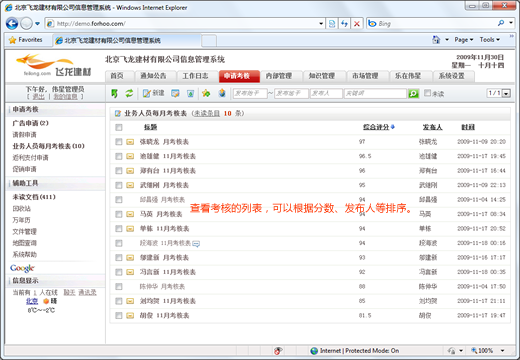Check the box for the score 95 row

pyautogui.click(x=119, y=185)
